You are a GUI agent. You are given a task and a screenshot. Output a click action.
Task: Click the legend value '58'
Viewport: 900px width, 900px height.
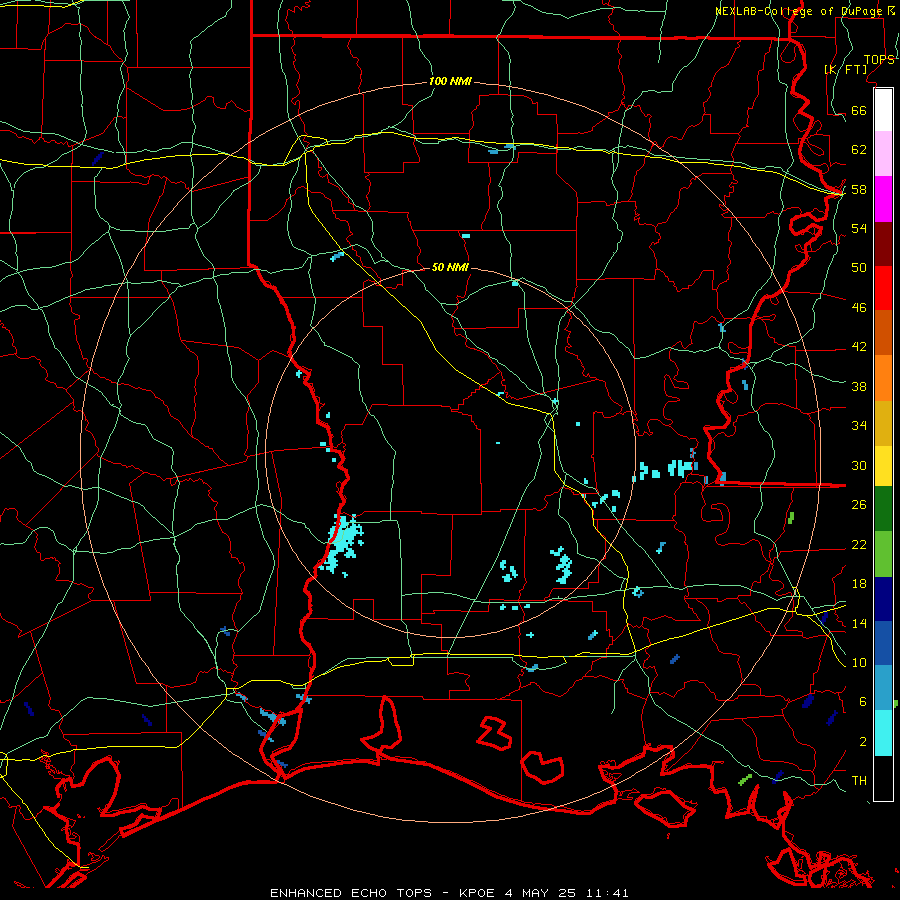pos(859,189)
